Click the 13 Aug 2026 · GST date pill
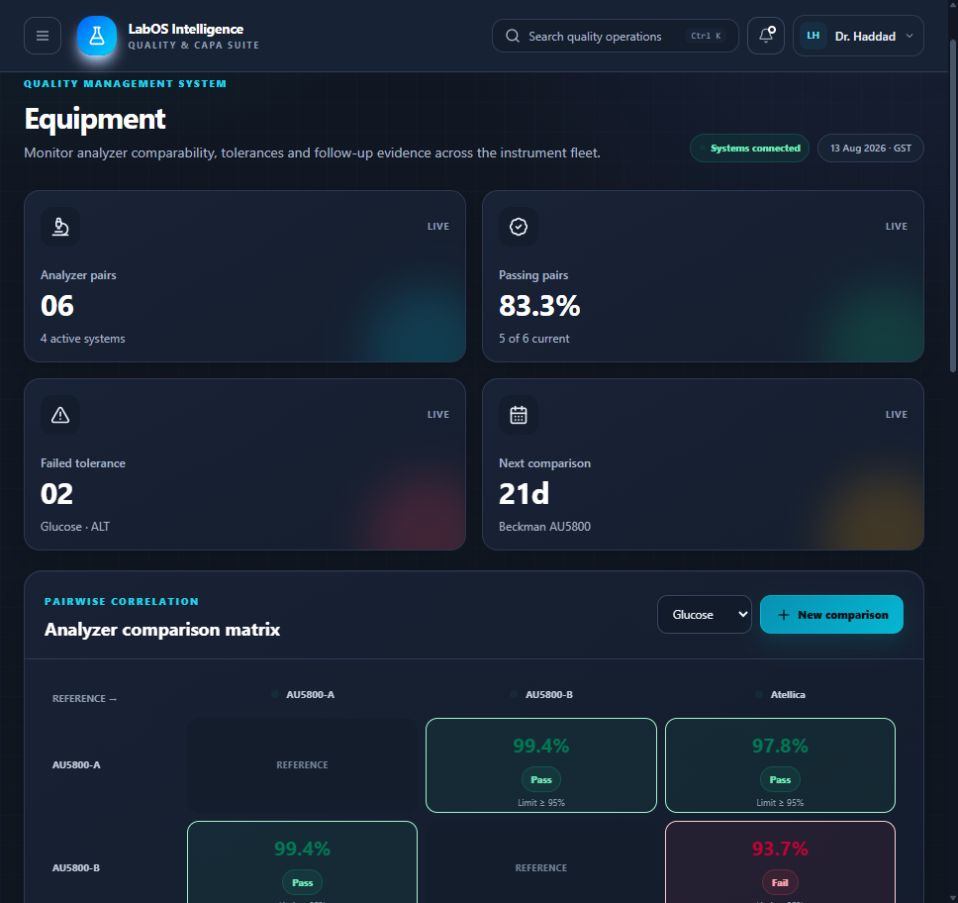958x903 pixels. click(870, 148)
